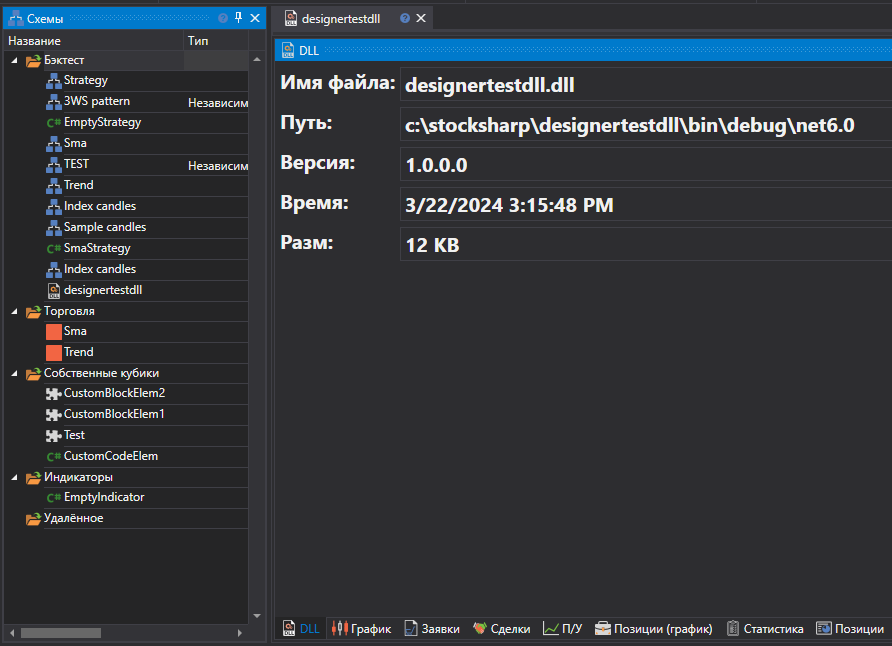892x646 pixels.
Task: Click the Схемы panel header icon
Action: click(16, 19)
